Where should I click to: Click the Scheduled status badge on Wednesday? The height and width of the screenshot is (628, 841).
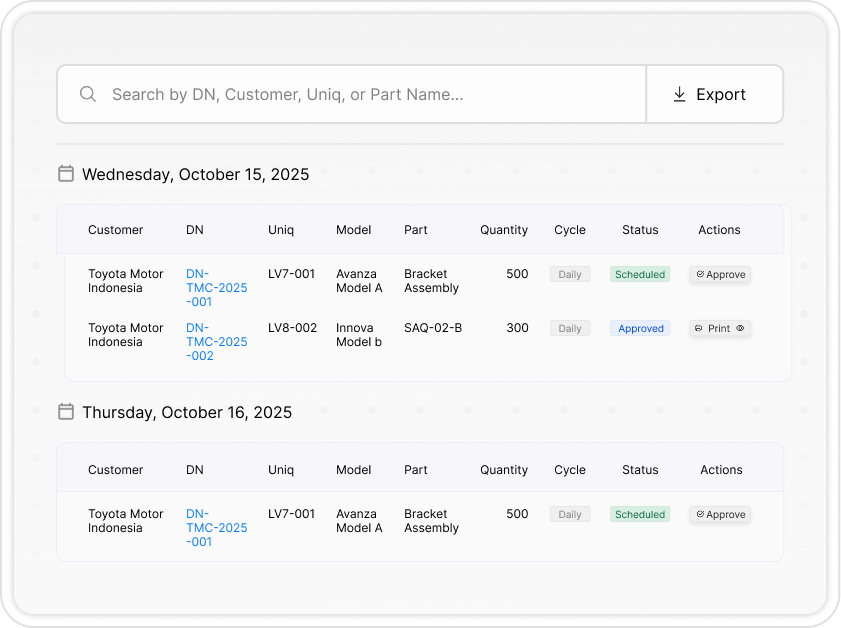[x=640, y=274]
